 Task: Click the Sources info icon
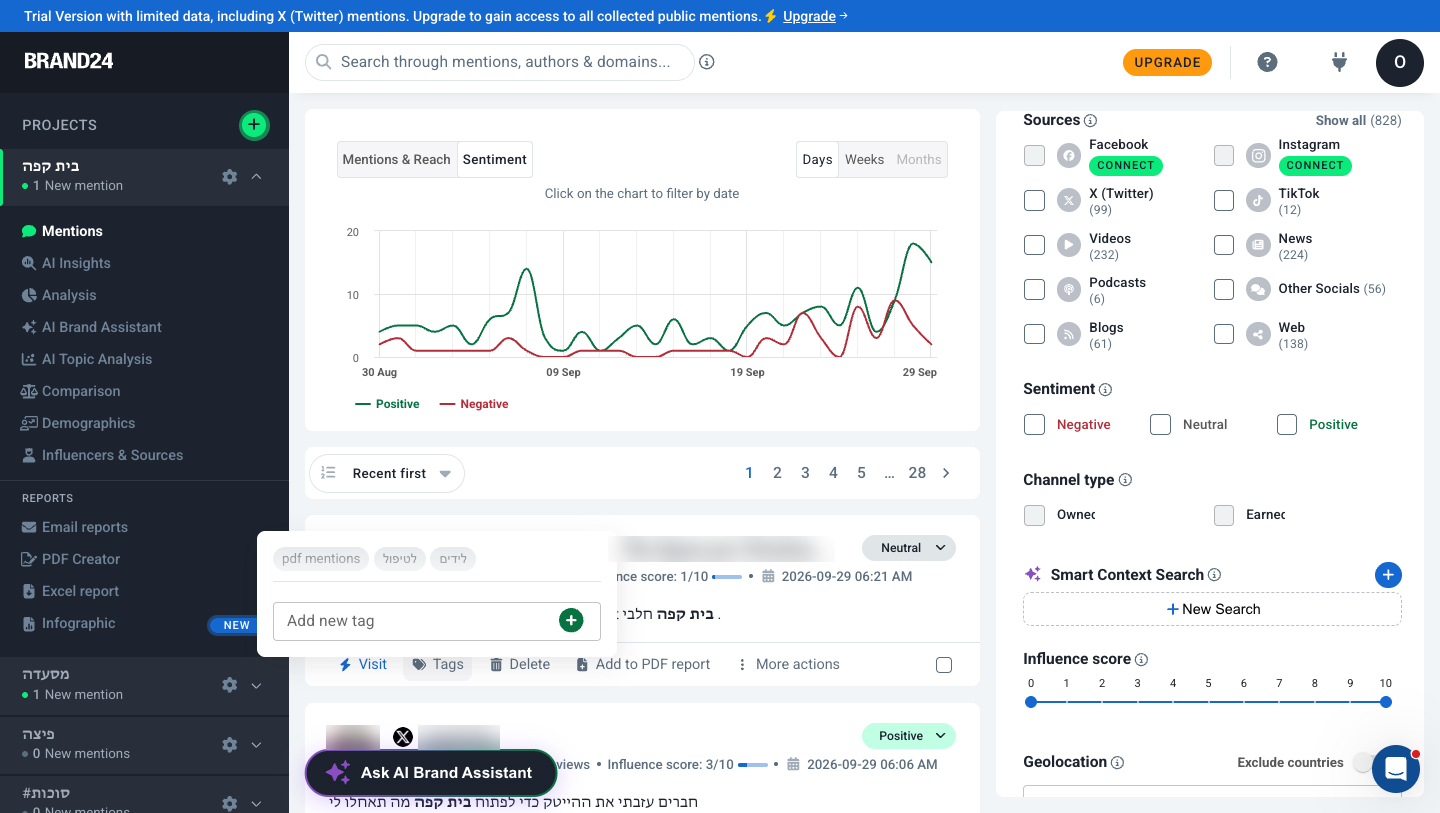pos(1090,120)
